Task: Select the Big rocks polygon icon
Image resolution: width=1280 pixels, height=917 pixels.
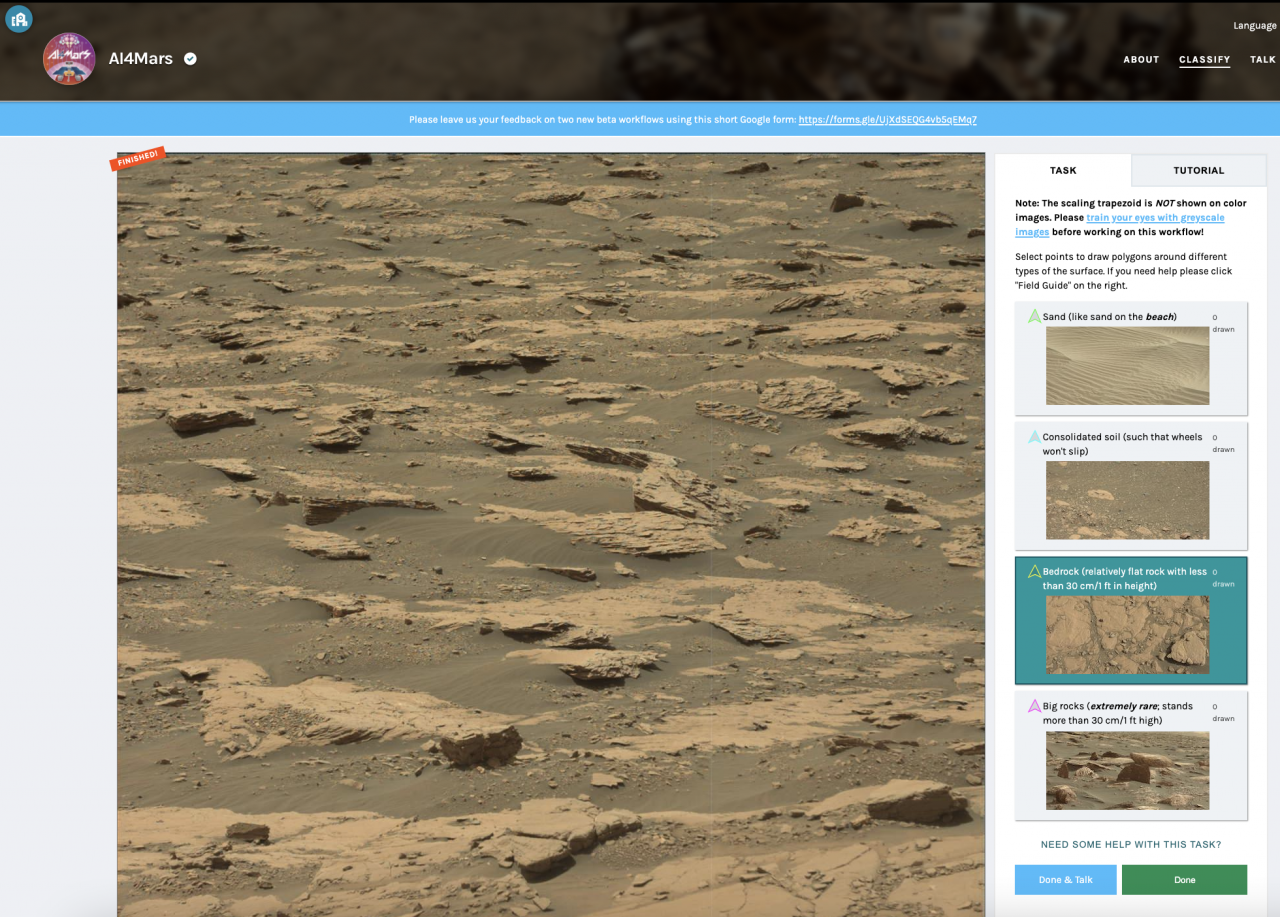Action: (x=1034, y=706)
